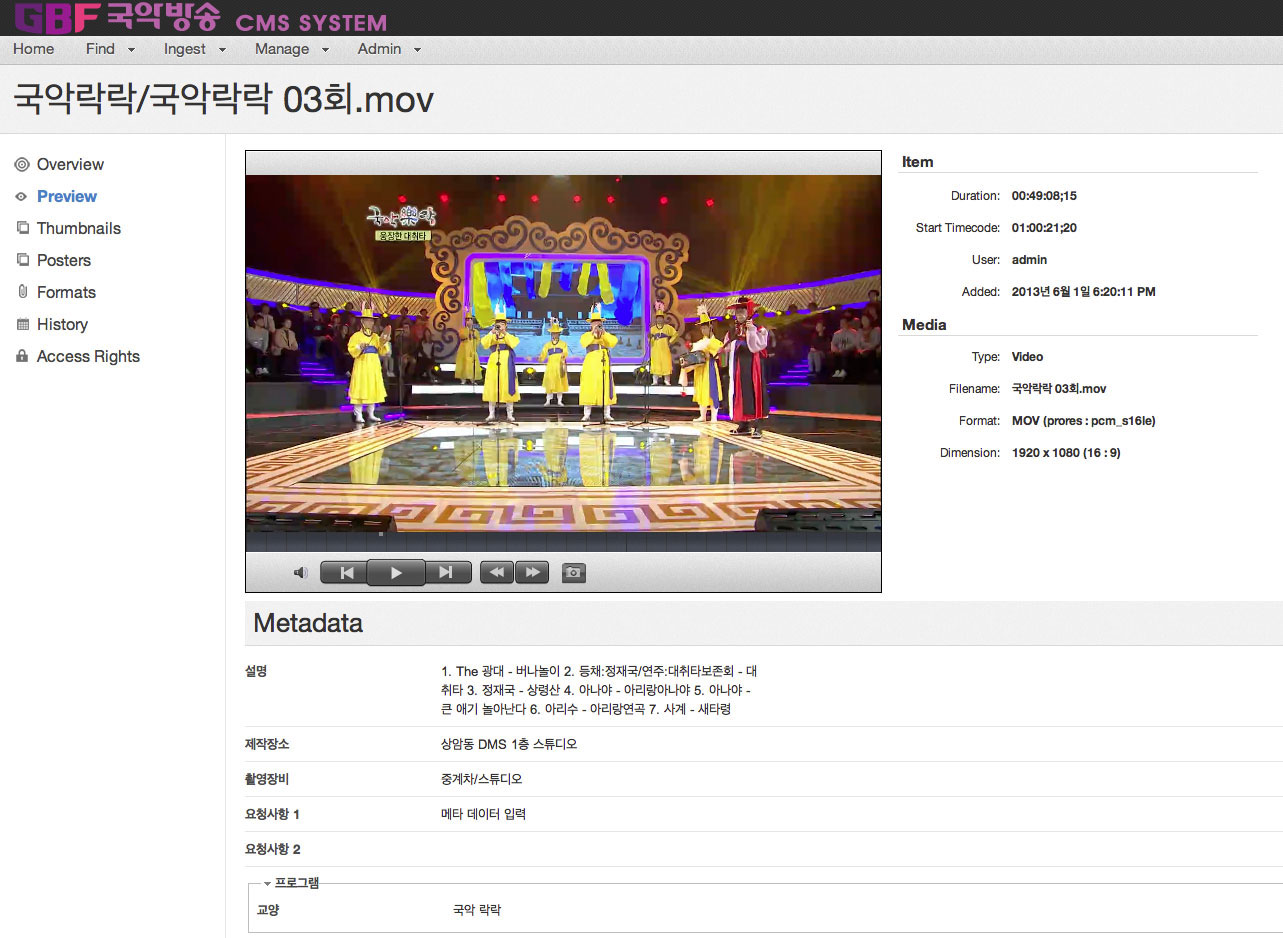Click the 설명 description text block
The height and width of the screenshot is (938, 1283).
(x=598, y=690)
